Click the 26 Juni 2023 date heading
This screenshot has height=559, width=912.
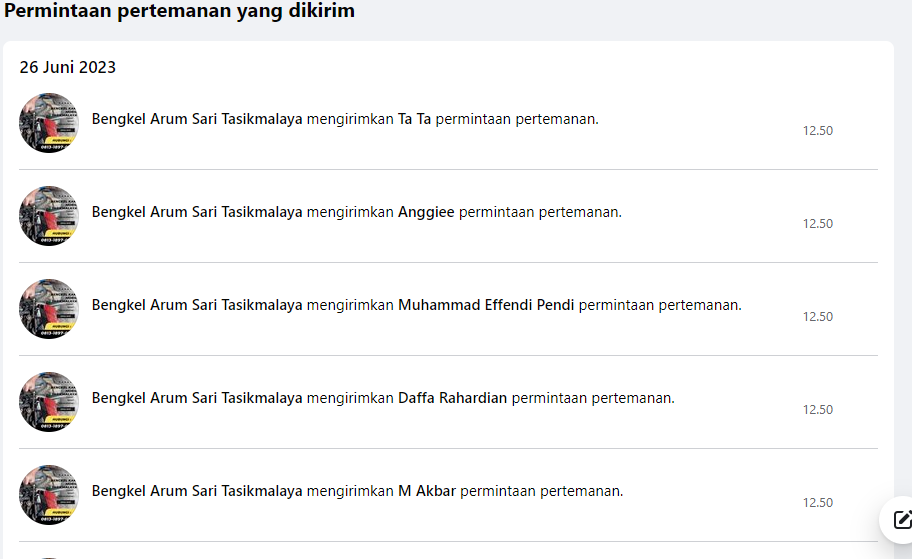click(67, 67)
